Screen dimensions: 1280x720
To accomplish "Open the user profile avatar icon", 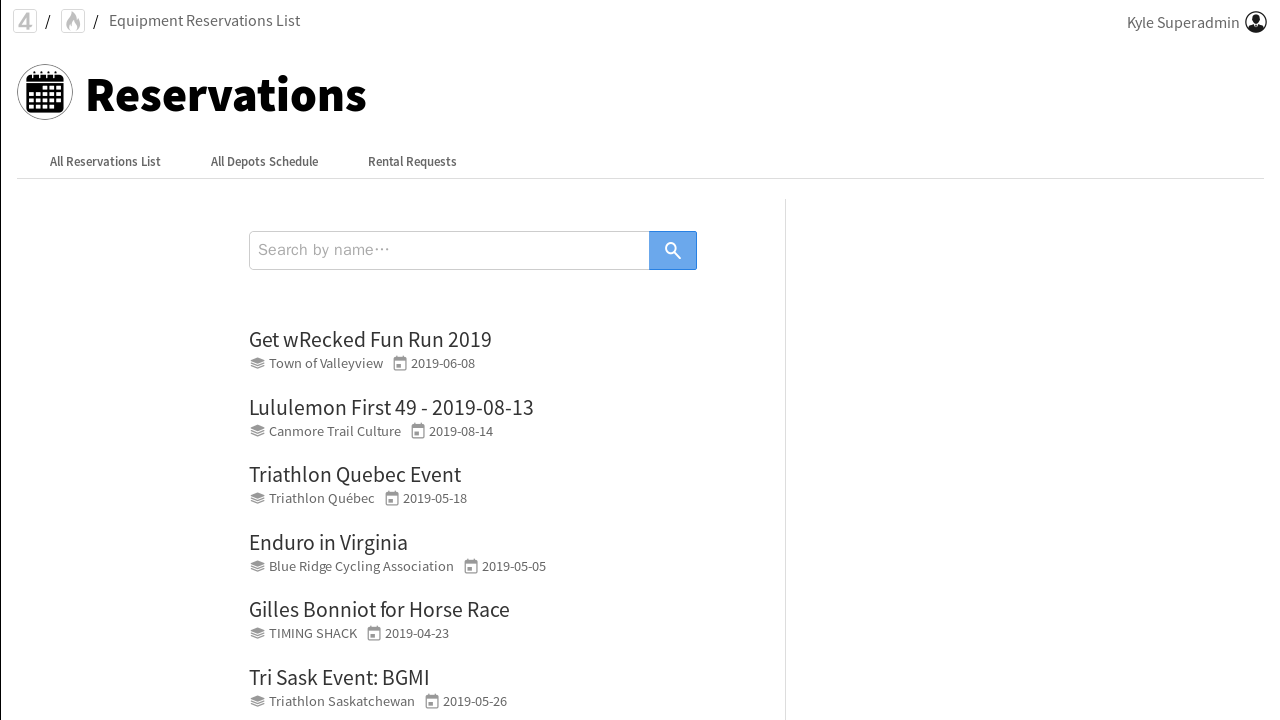I will coord(1256,22).
